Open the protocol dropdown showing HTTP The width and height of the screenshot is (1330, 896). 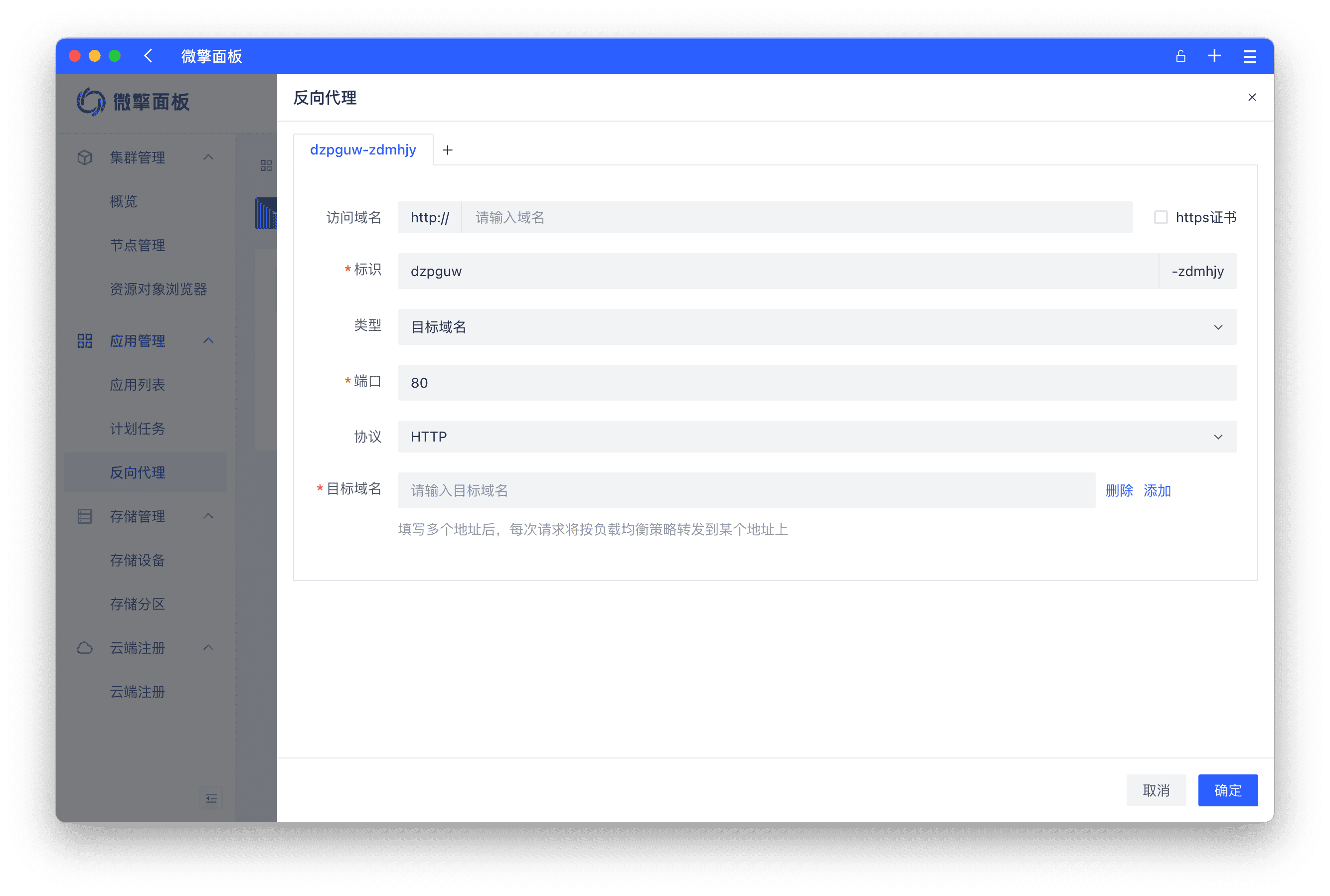(817, 437)
